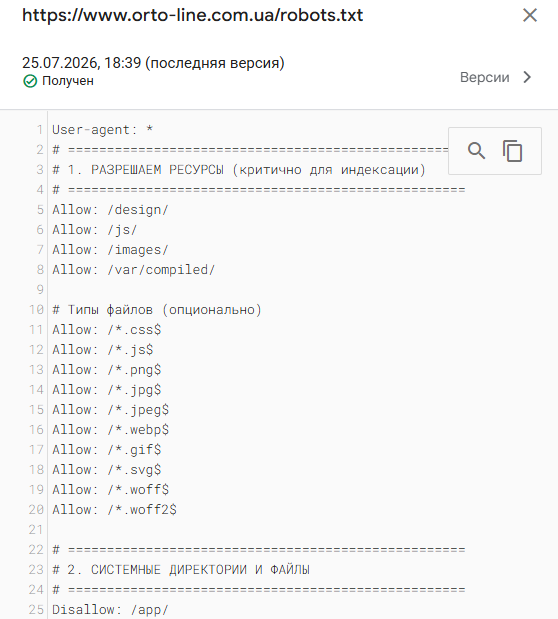Click the green Получен status checkmark
This screenshot has height=619, width=558.
[30, 81]
